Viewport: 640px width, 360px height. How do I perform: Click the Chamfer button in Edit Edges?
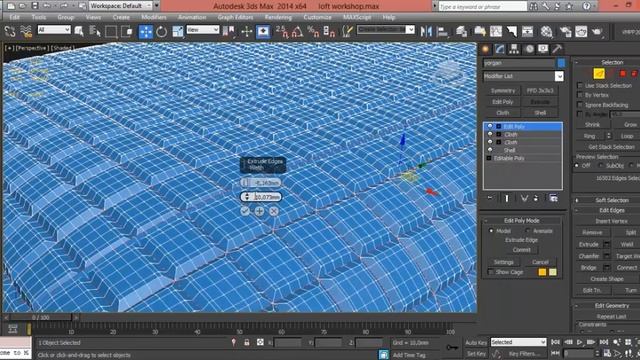589,256
